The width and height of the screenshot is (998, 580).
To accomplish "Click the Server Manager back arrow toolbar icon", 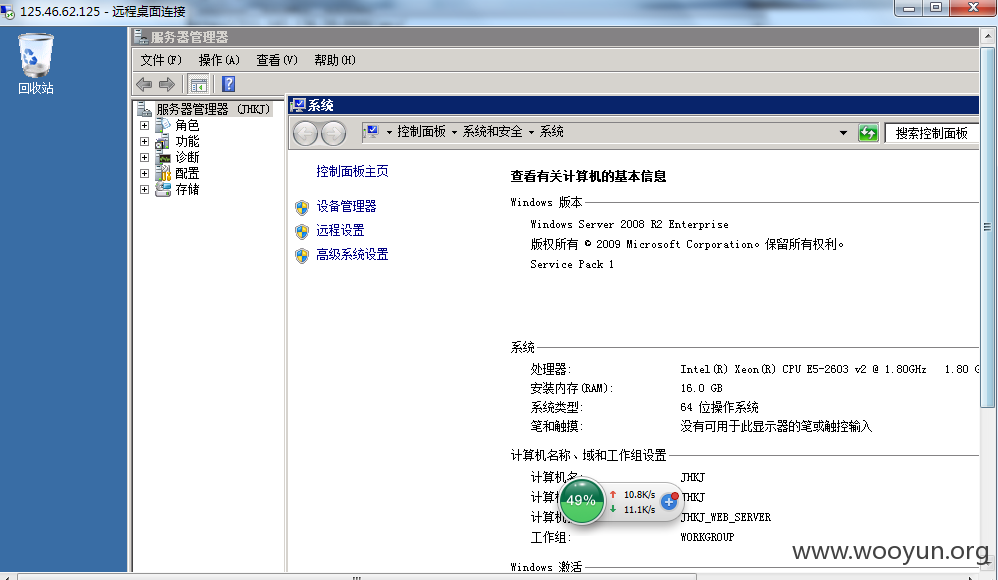I will (x=144, y=84).
